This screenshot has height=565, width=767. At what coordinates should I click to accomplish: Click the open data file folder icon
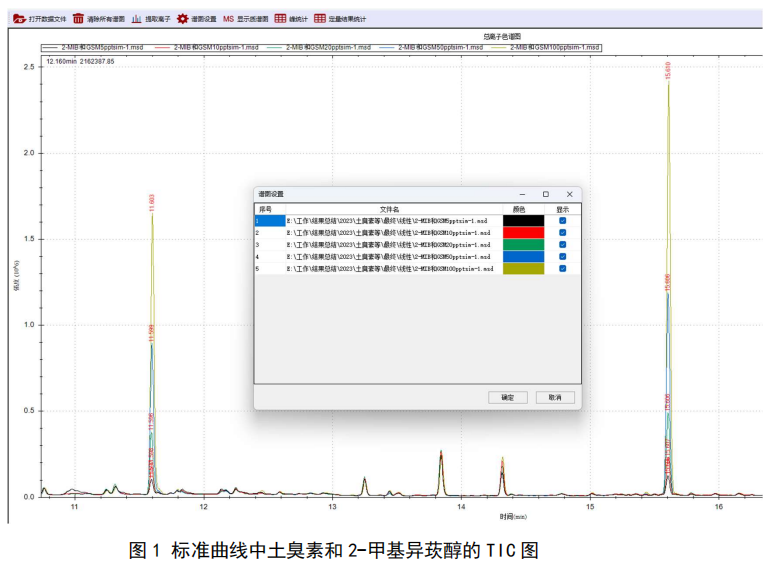[19, 18]
